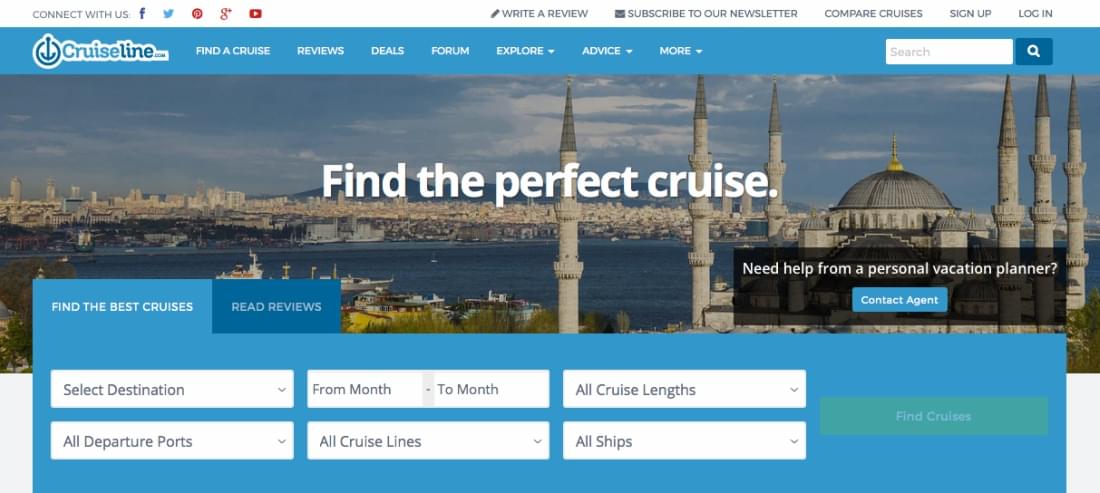Image resolution: width=1100 pixels, height=493 pixels.
Task: Click the From Month date field
Action: (365, 389)
